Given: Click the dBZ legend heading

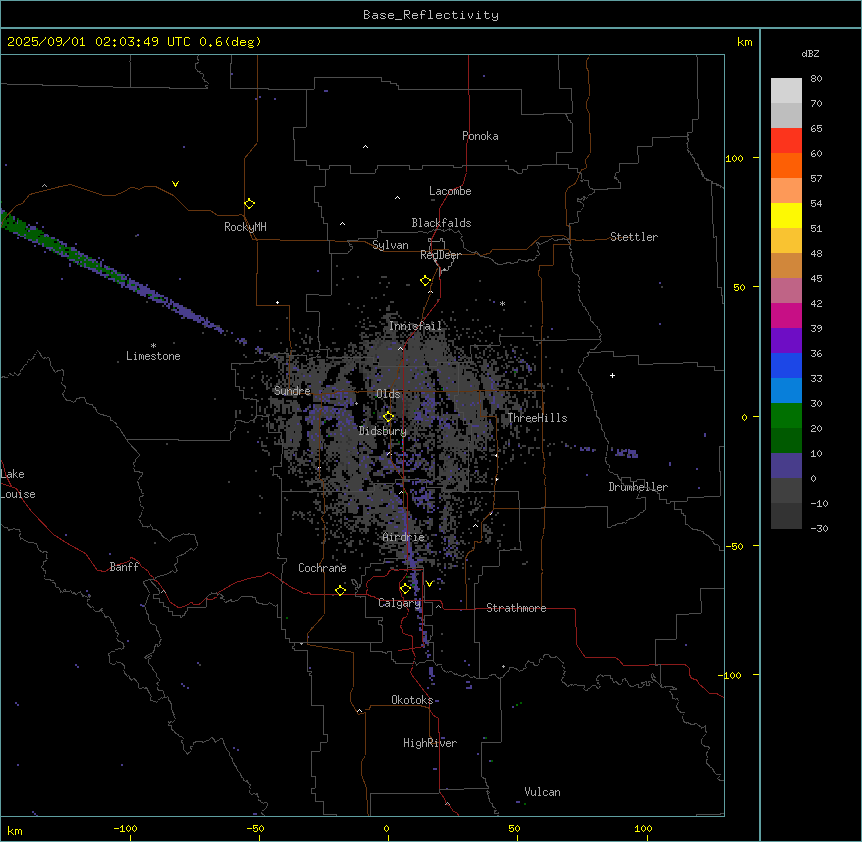Looking at the screenshot, I should [x=810, y=53].
